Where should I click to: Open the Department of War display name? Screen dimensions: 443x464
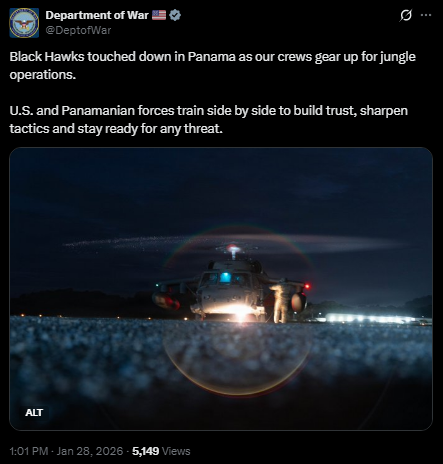click(x=97, y=15)
